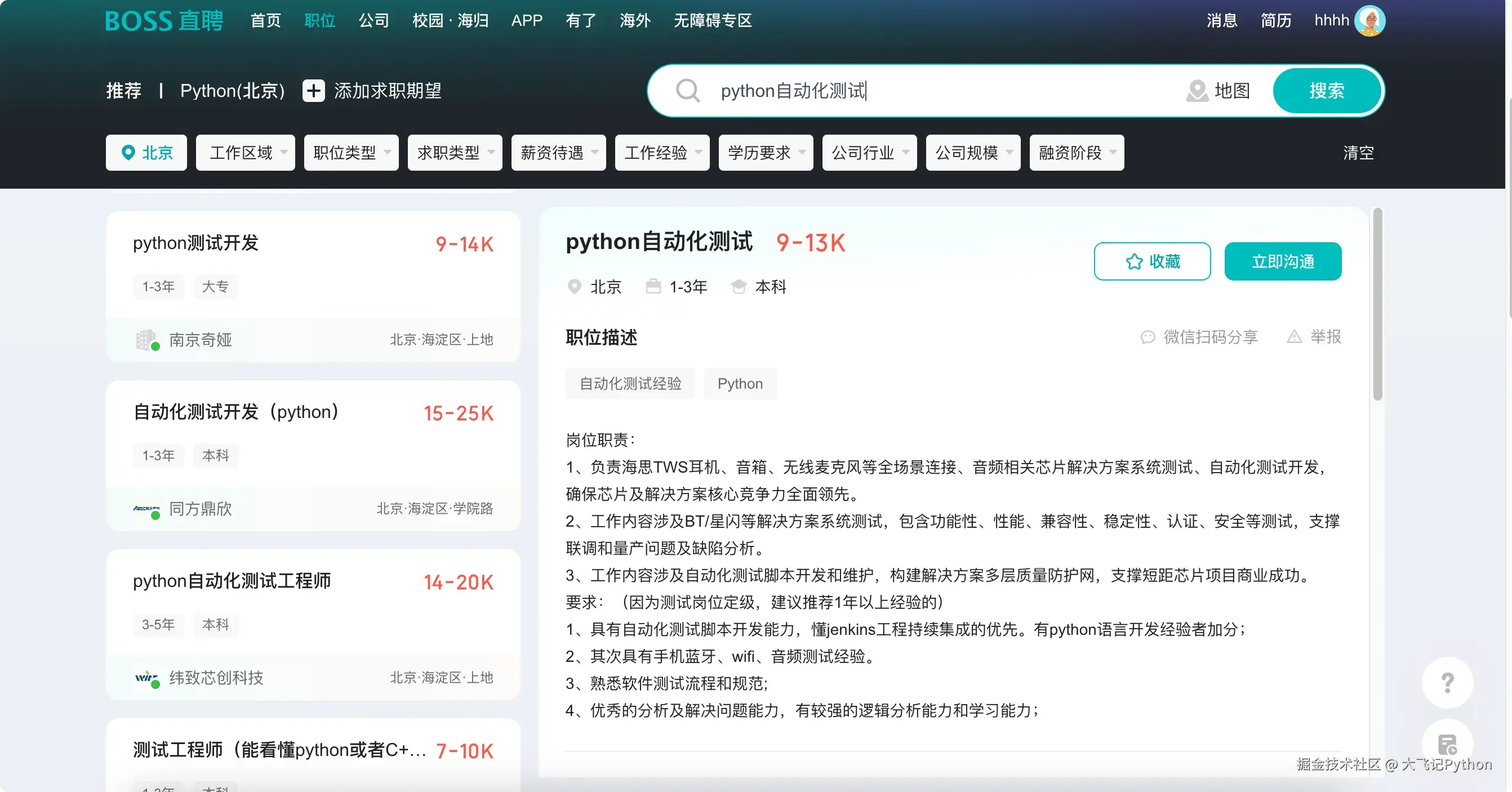Click the BOSS直聘 logo
This screenshot has width=1512, height=792.
coord(164,20)
